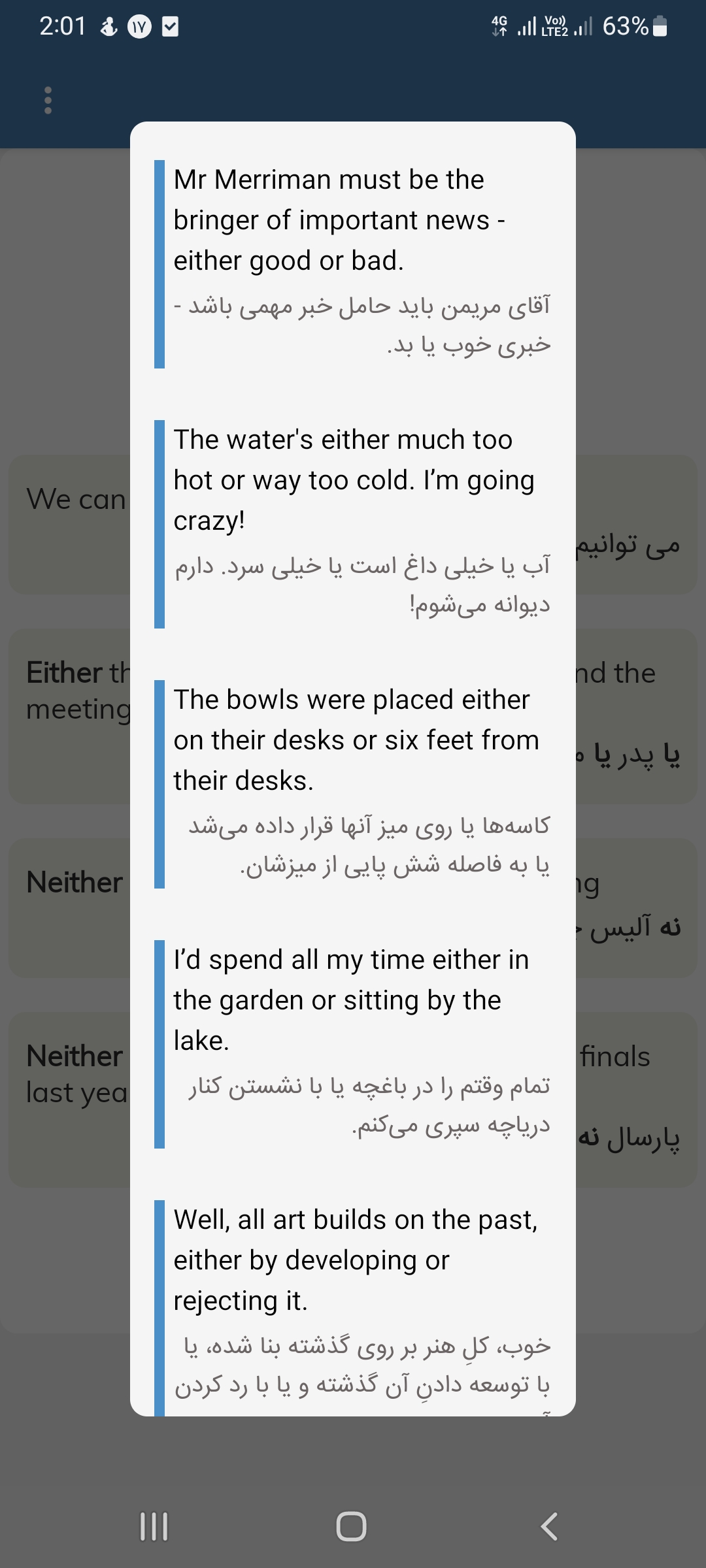Tap the battery icon in status bar
Image resolution: width=706 pixels, height=1568 pixels.
coord(660,26)
